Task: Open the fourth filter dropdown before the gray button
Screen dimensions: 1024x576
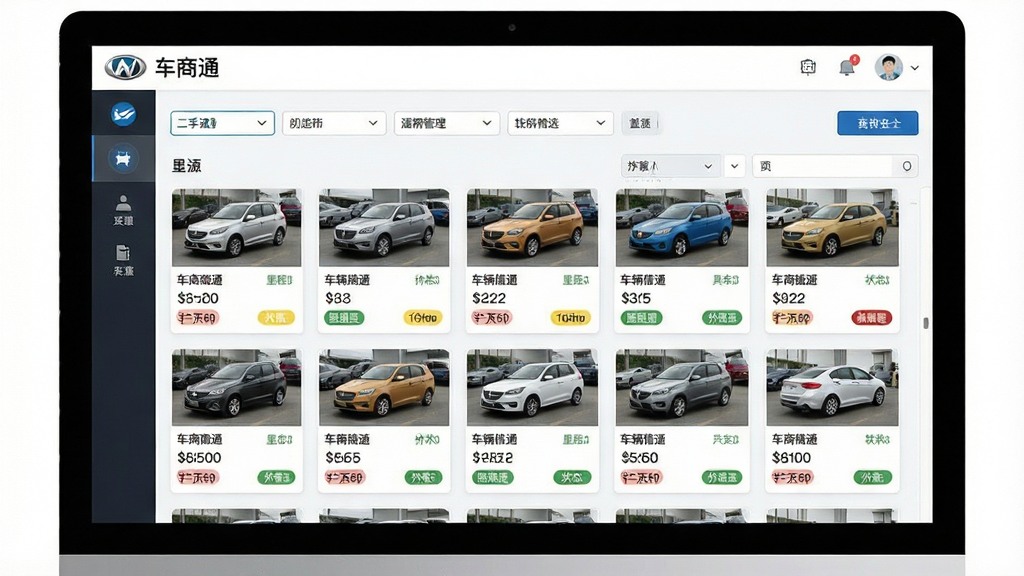Action: point(560,123)
